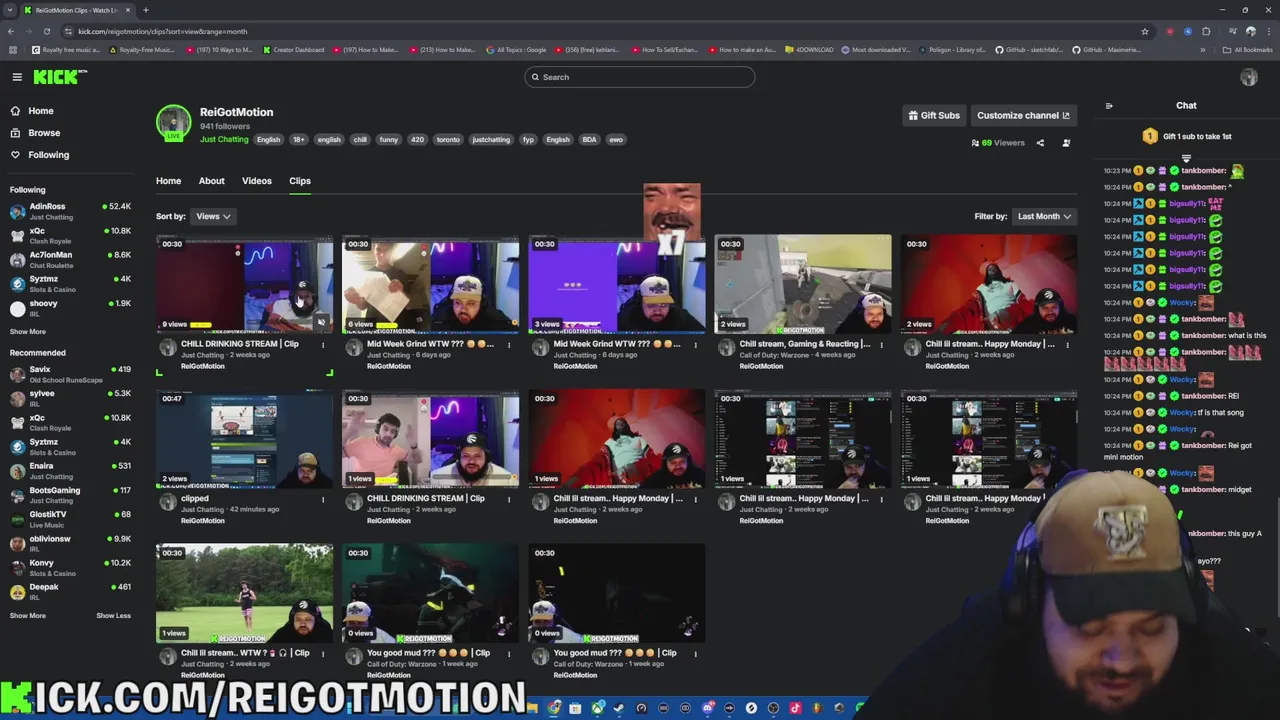Open Syztmz Slots & Casino in Following
Screen dimensions: 1280x720
(70, 284)
